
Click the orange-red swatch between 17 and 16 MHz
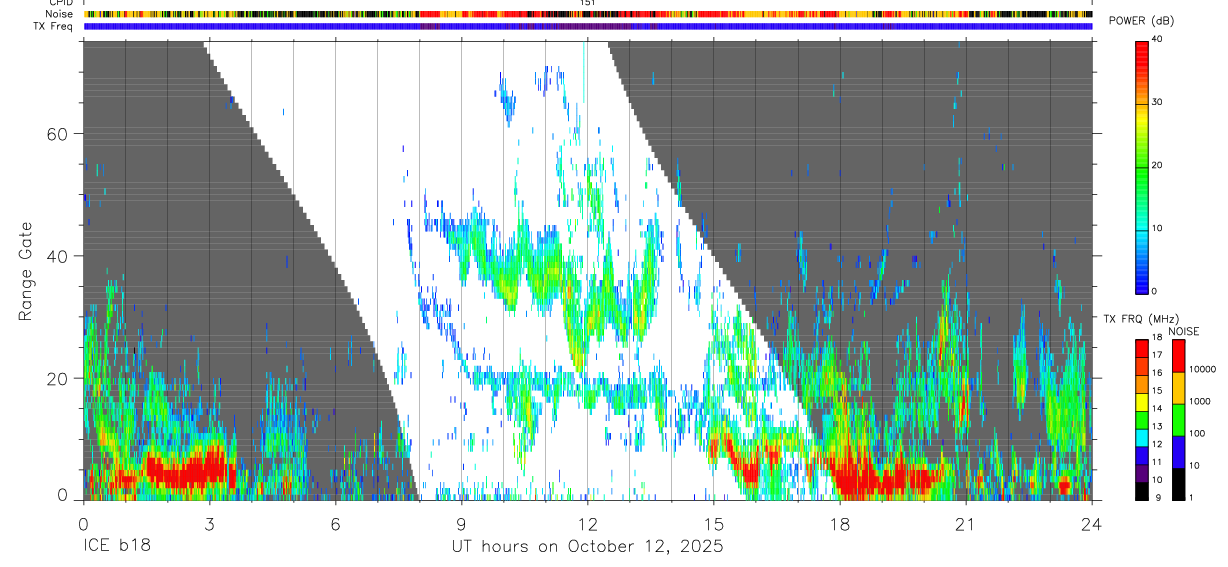(1141, 364)
